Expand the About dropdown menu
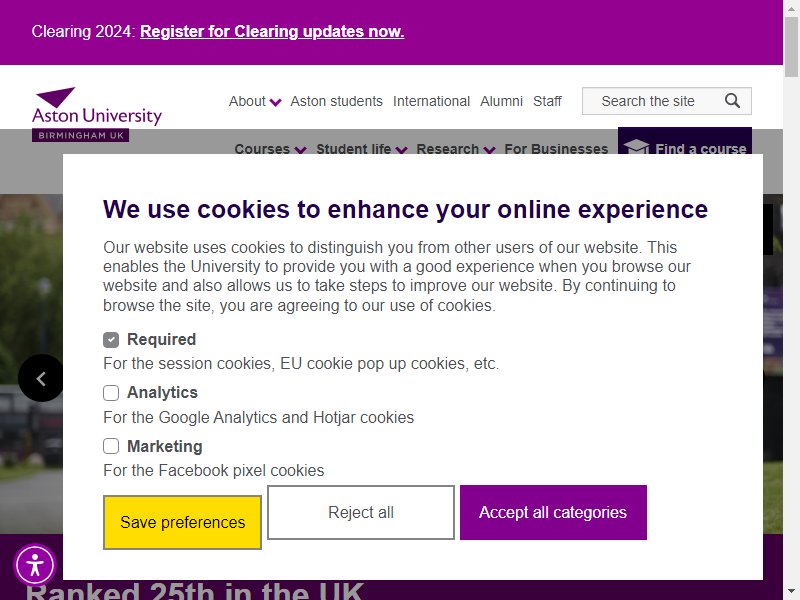 click(255, 102)
